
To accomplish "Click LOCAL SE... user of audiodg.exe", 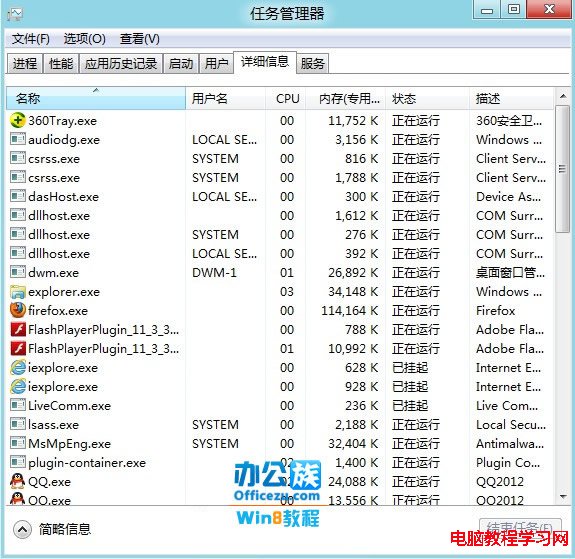I will click(x=224, y=140).
